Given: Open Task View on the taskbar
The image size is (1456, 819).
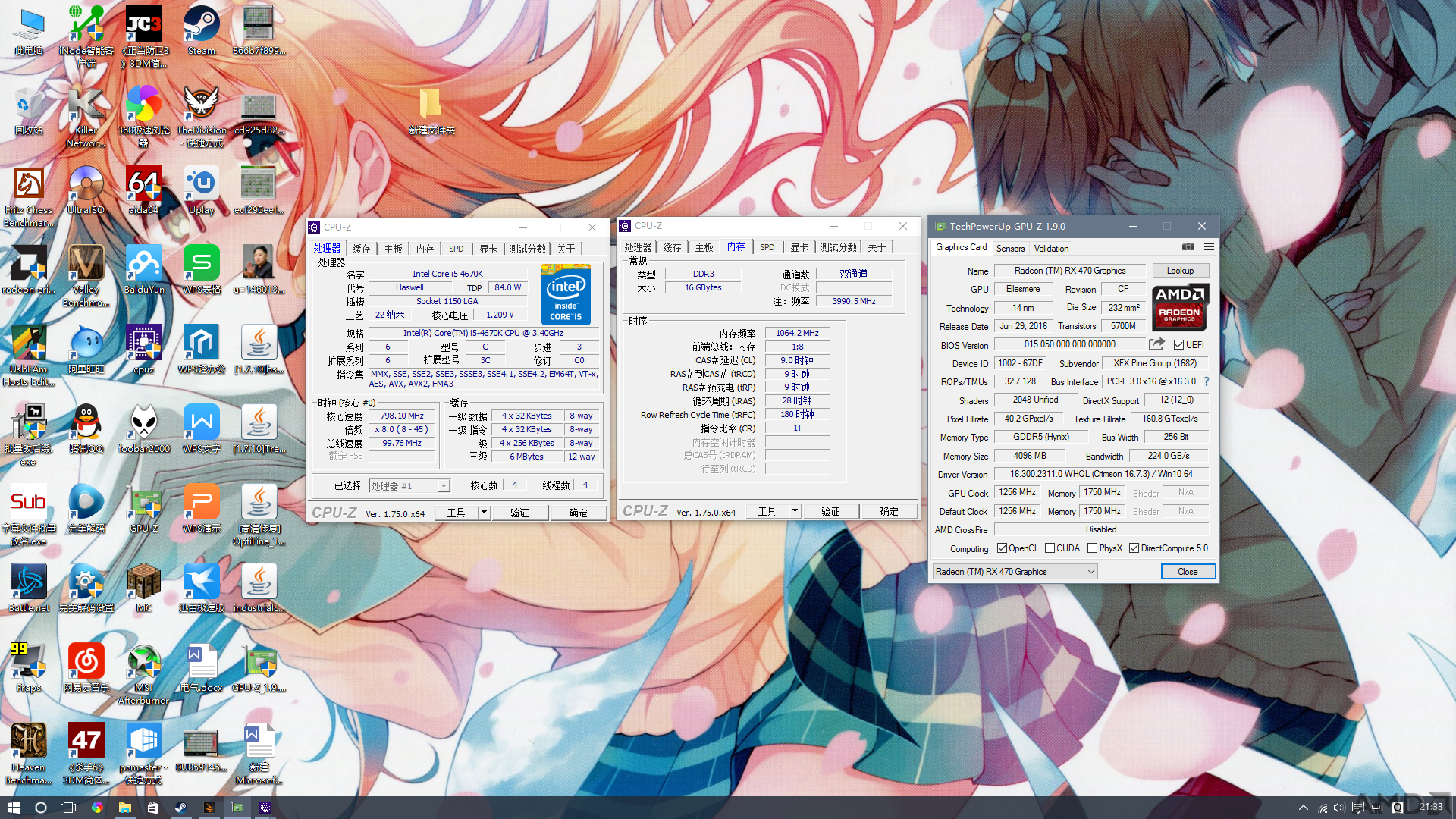Looking at the screenshot, I should 68,808.
